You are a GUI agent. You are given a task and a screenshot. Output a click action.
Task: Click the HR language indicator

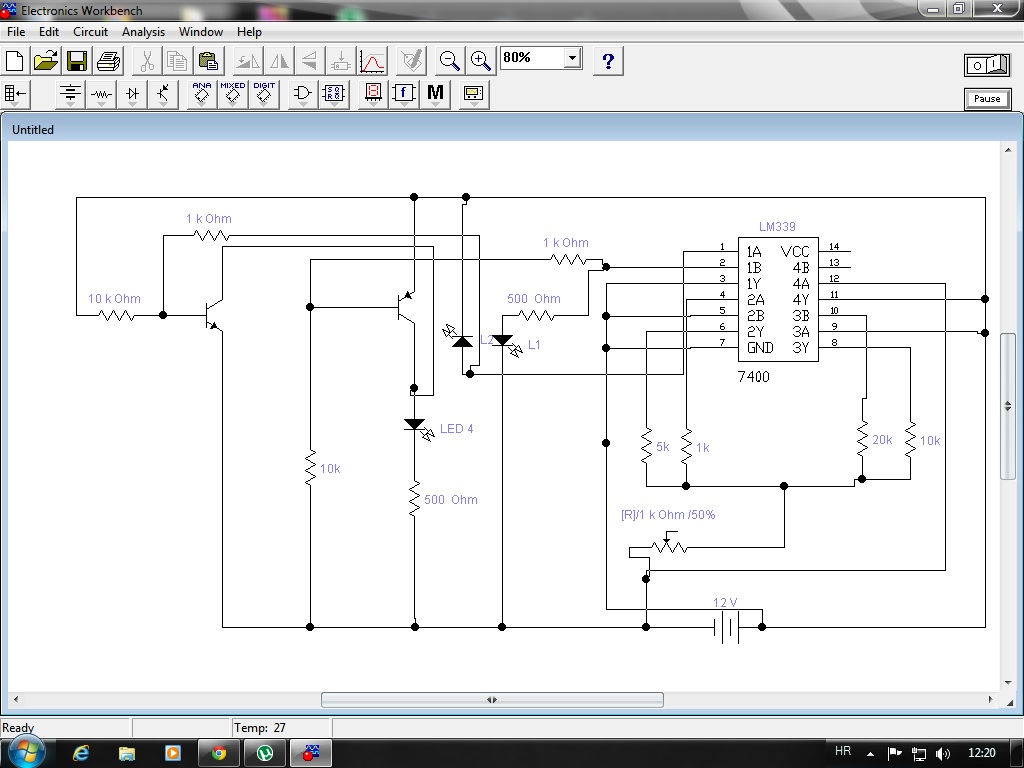click(x=842, y=751)
